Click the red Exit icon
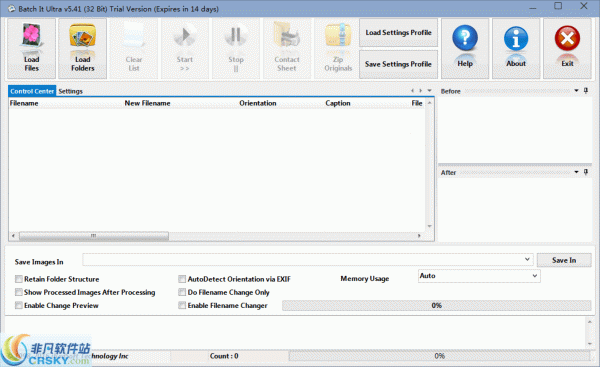 (567, 48)
